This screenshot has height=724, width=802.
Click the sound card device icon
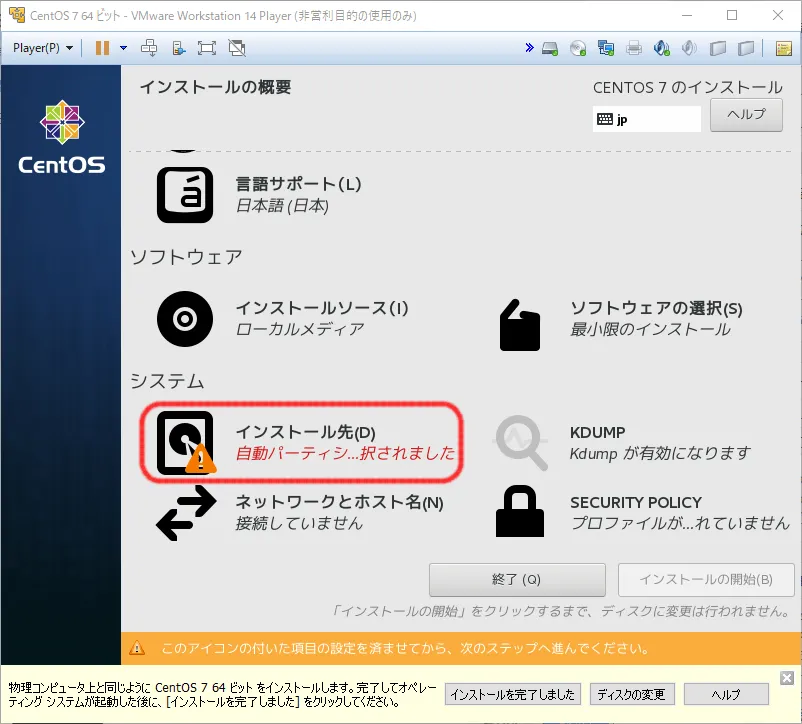tap(661, 49)
